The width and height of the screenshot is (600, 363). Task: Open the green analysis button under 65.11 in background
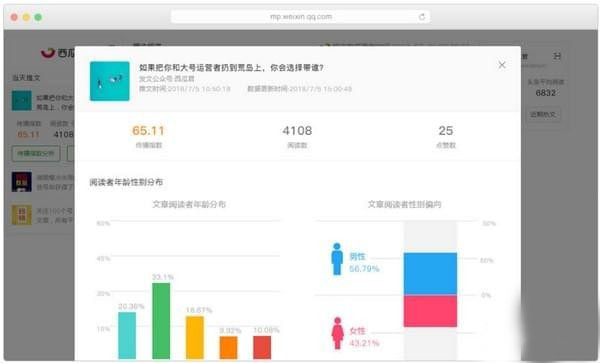36,153
